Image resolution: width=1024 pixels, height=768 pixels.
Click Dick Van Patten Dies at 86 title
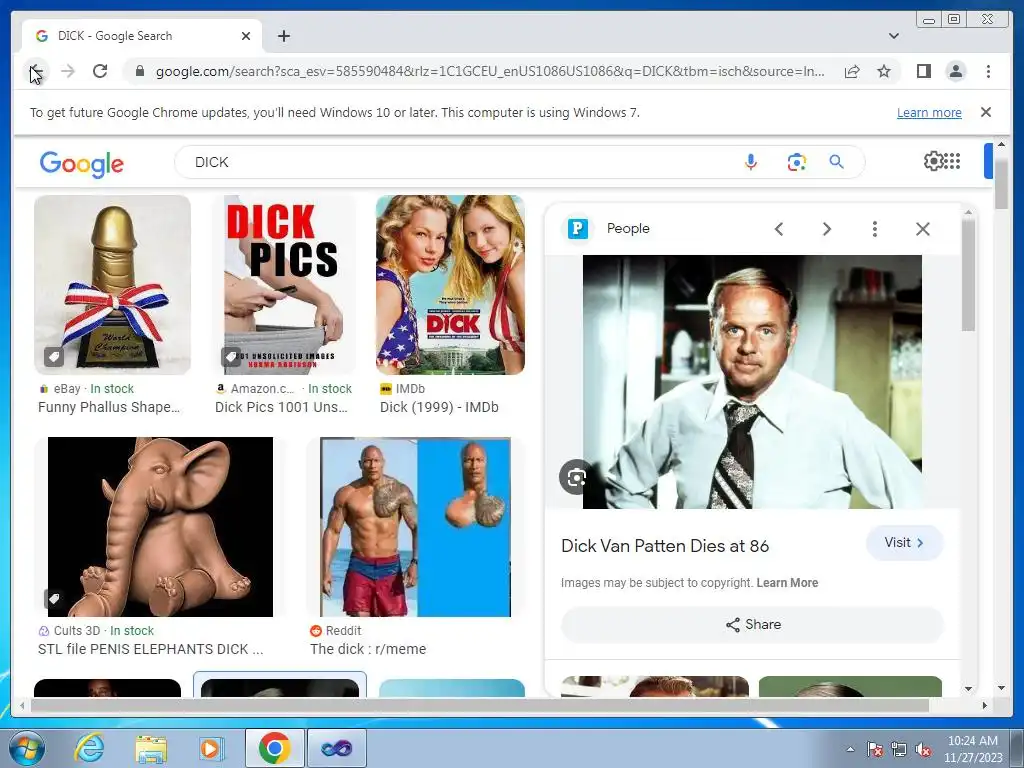coord(665,546)
